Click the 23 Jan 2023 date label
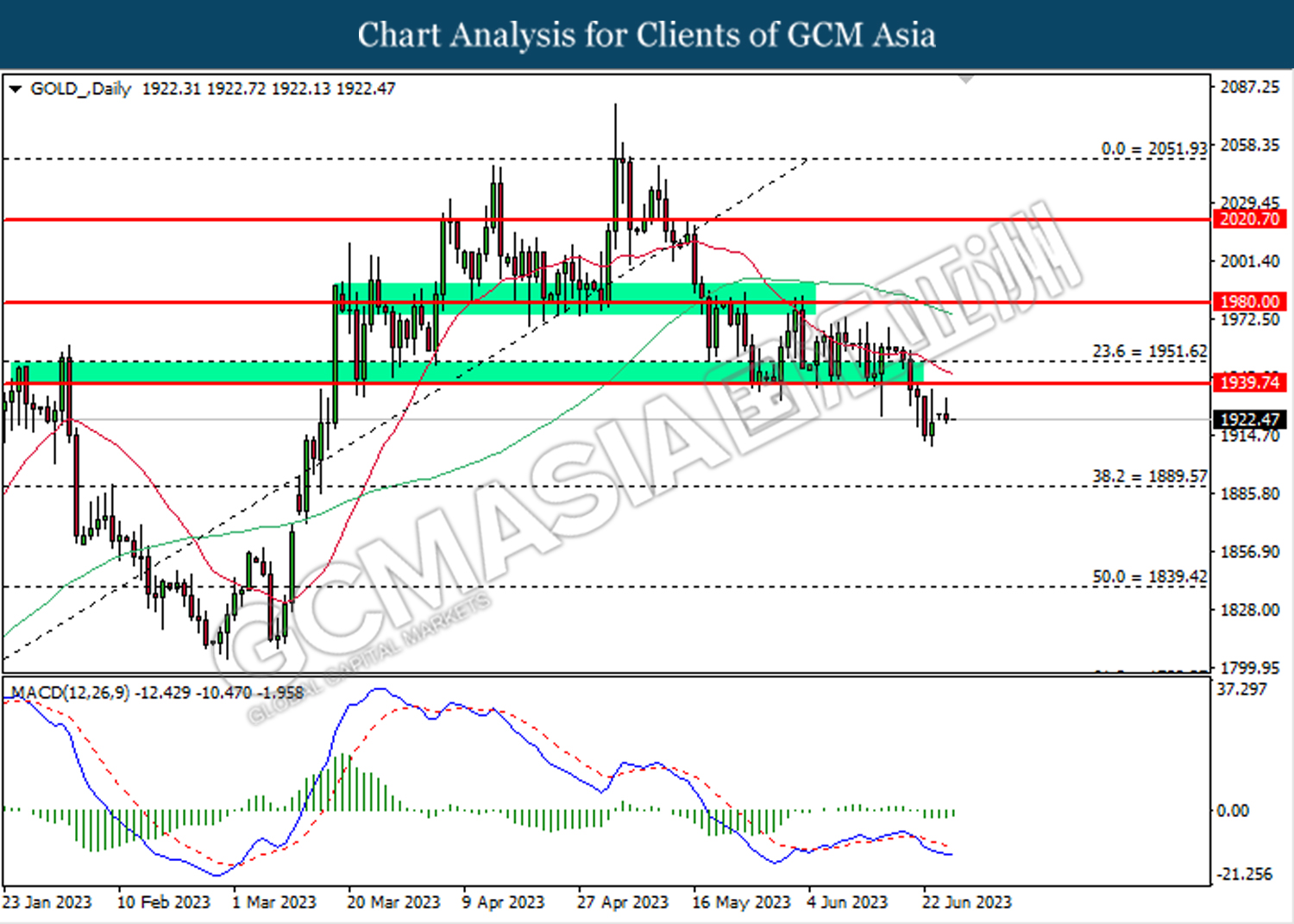 [x=47, y=902]
